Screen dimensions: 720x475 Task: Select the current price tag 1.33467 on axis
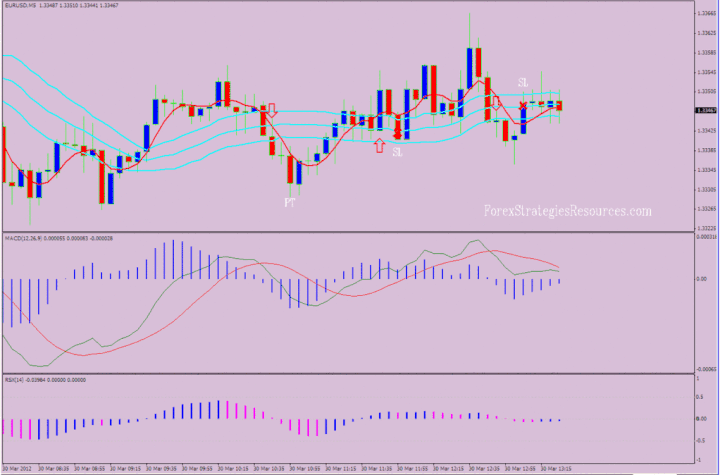point(706,110)
